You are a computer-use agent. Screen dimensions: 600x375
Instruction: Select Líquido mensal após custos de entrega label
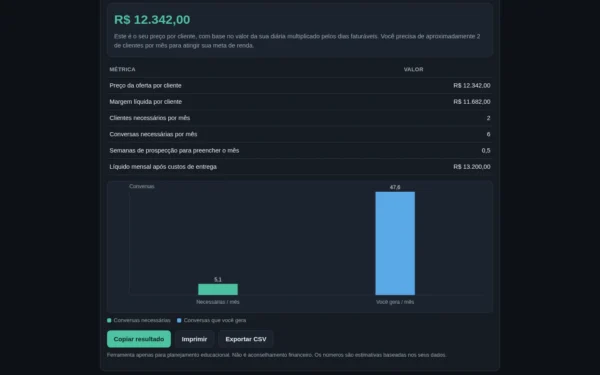[x=163, y=167]
